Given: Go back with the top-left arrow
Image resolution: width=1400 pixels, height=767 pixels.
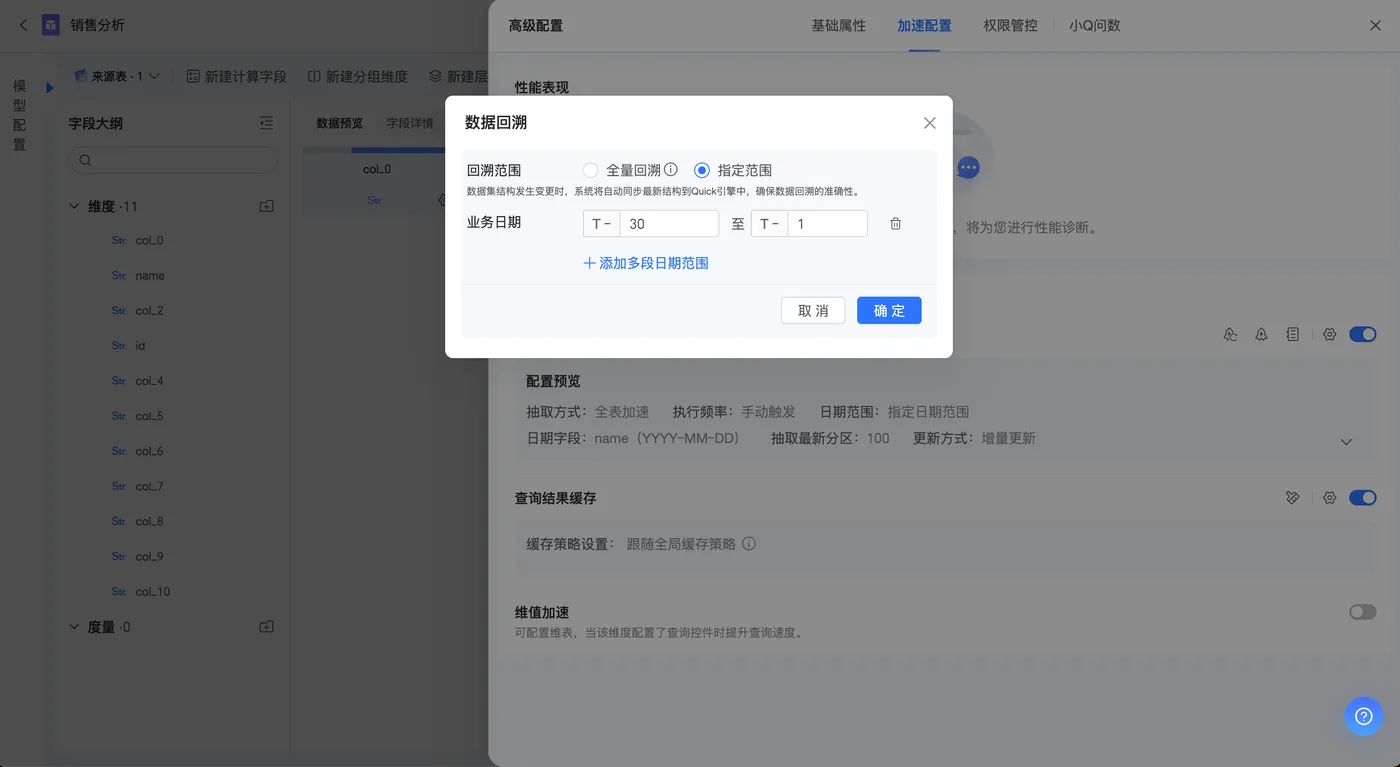Looking at the screenshot, I should click(24, 25).
